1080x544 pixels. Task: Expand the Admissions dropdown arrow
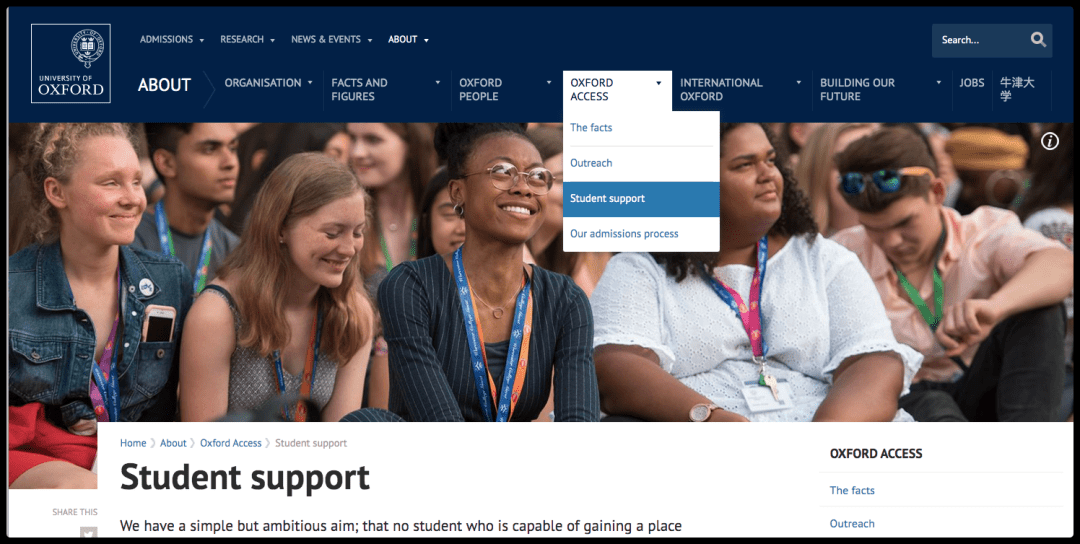202,40
